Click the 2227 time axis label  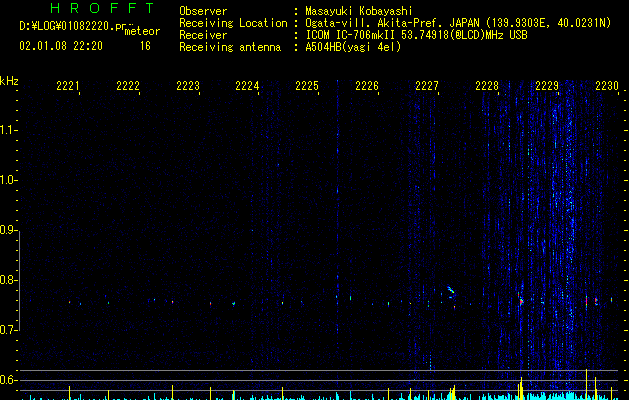click(427, 86)
